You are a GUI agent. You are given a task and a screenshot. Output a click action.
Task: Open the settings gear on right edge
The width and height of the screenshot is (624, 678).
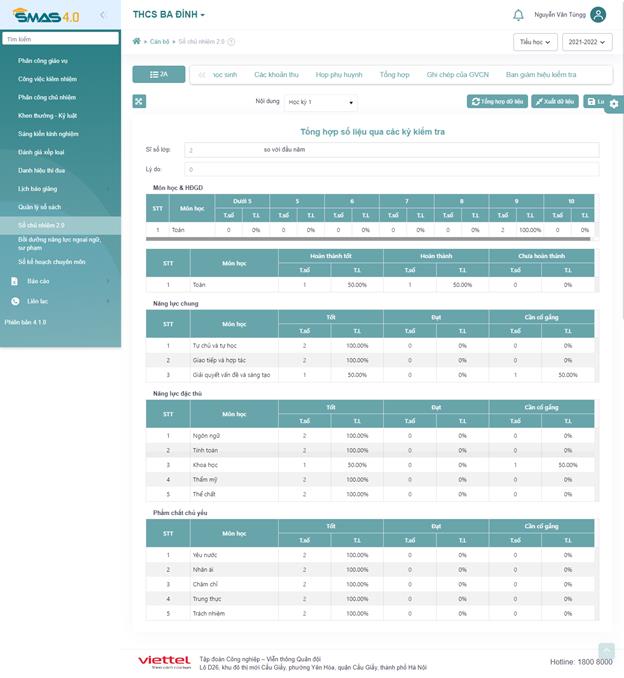pyautogui.click(x=614, y=103)
